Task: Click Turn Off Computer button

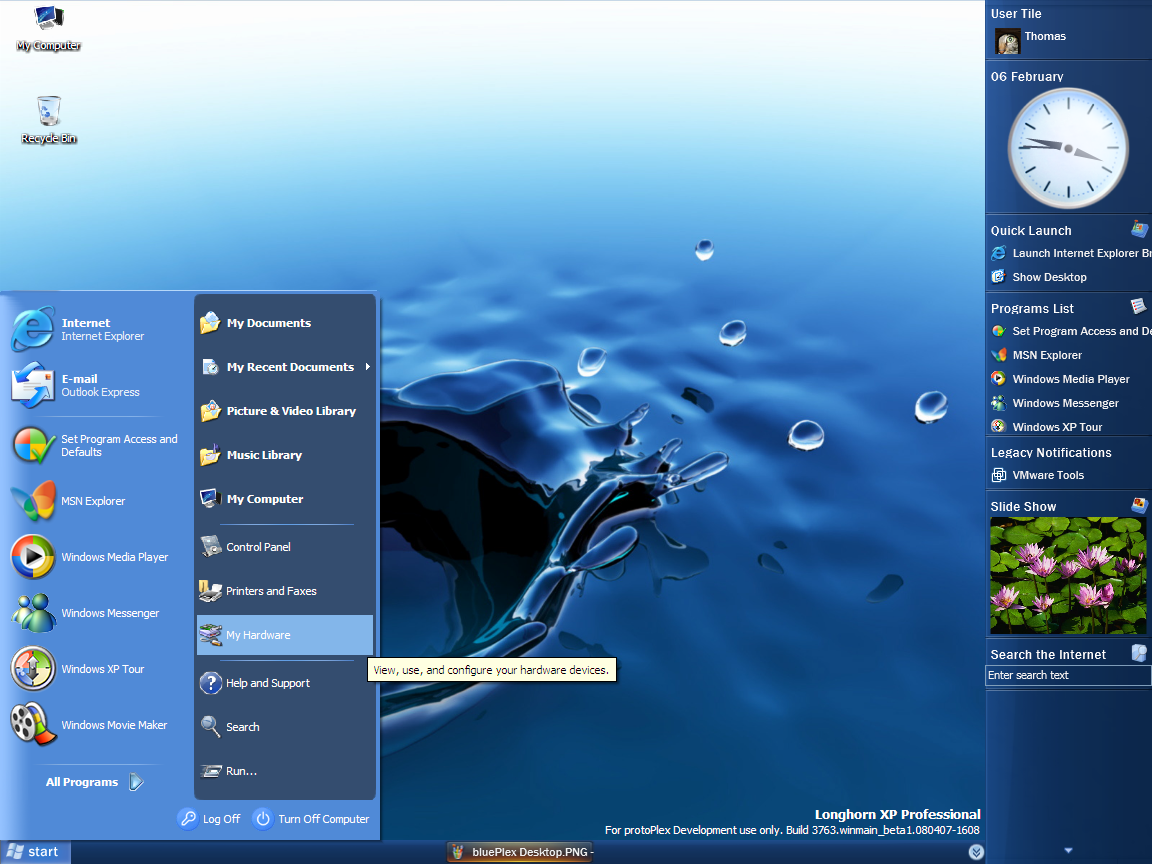Action: [x=311, y=818]
